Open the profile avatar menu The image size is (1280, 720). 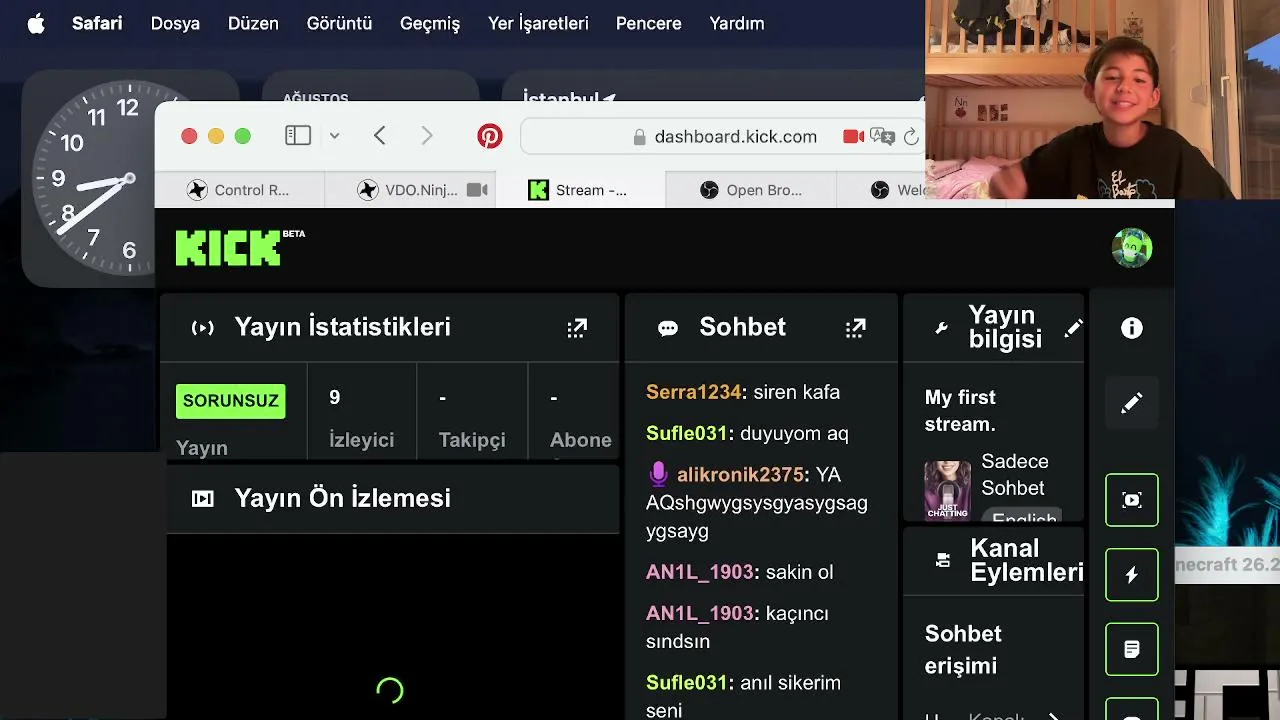coord(1132,248)
